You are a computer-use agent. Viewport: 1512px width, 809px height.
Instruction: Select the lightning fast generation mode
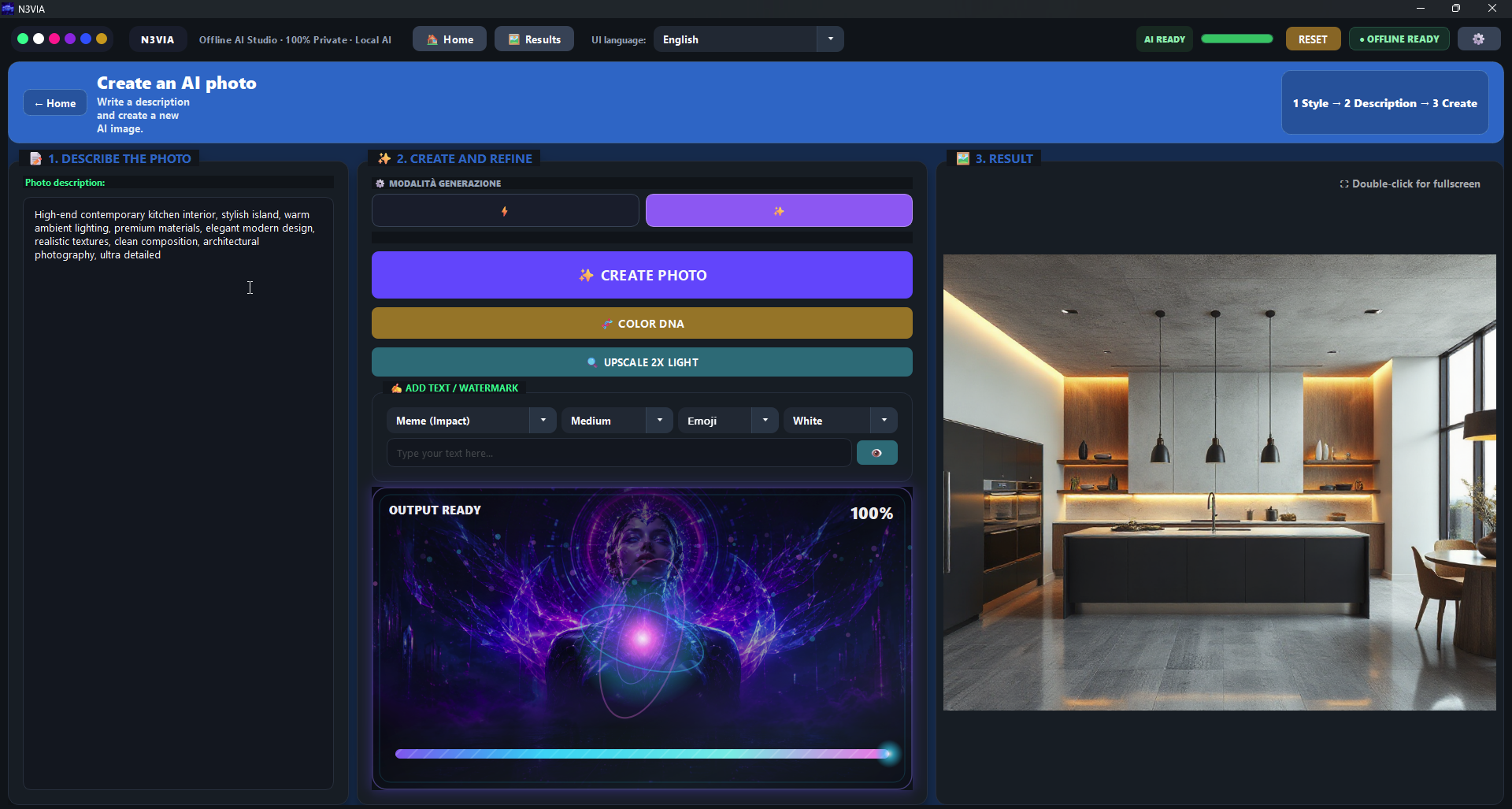[505, 211]
